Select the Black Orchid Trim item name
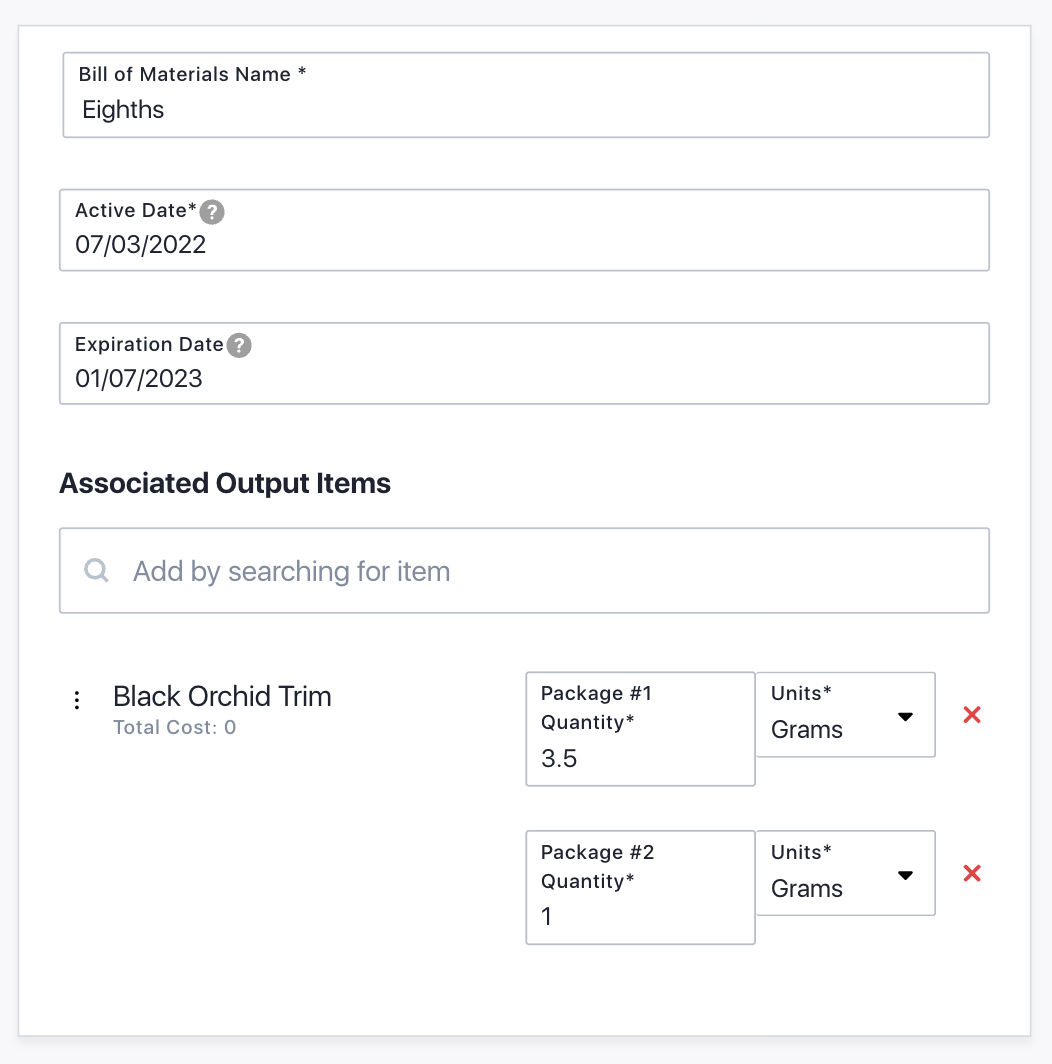 tap(222, 696)
